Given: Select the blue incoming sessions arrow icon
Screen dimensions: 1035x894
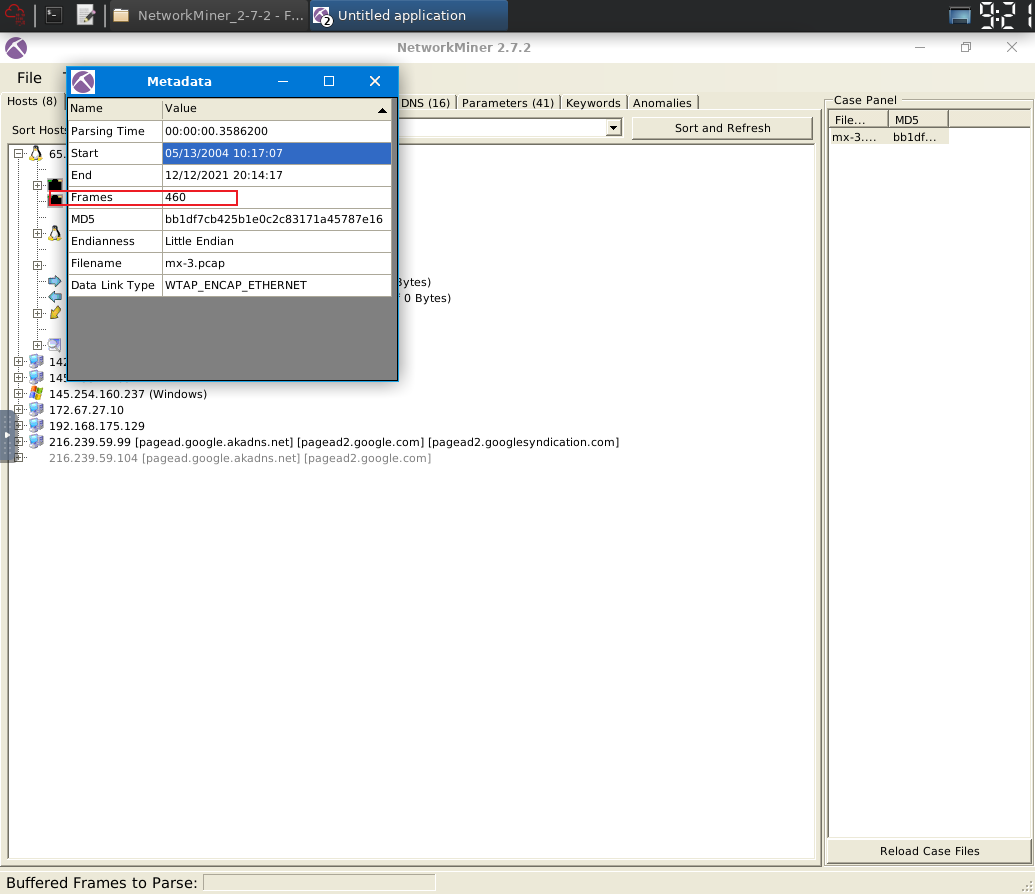Looking at the screenshot, I should pyautogui.click(x=55, y=297).
